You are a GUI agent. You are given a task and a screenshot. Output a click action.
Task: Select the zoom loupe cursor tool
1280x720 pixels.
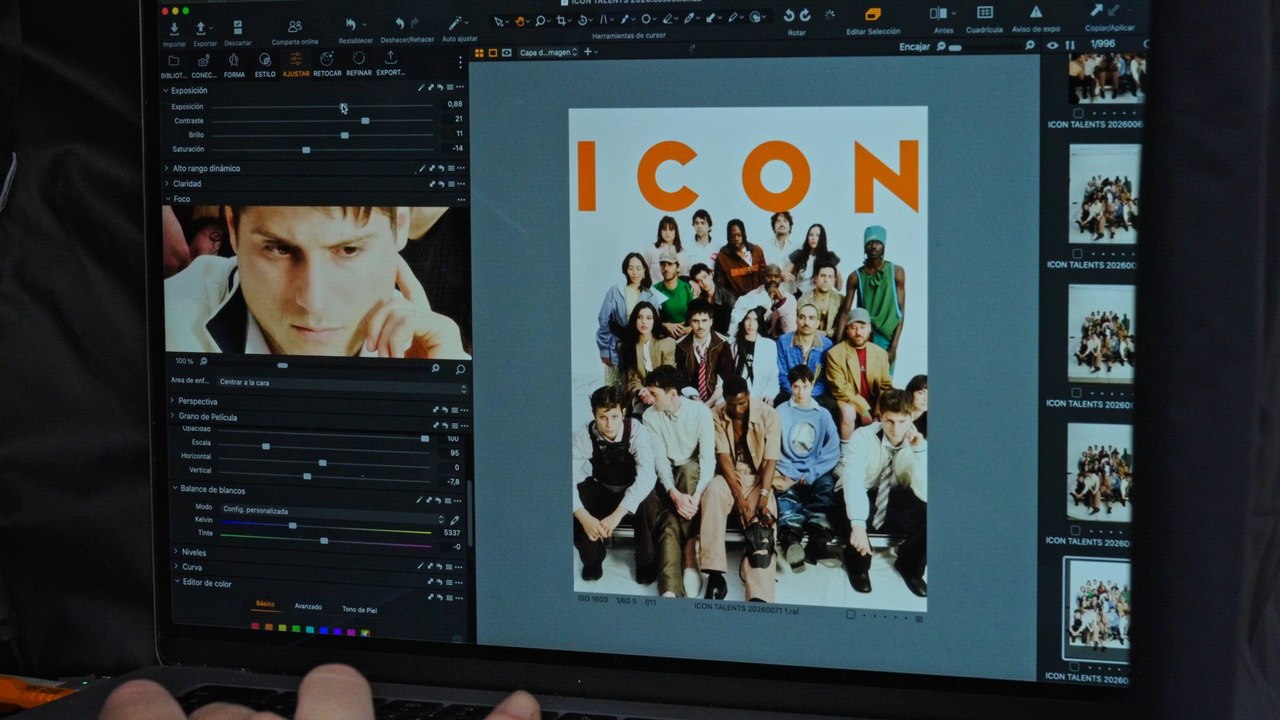pyautogui.click(x=541, y=20)
